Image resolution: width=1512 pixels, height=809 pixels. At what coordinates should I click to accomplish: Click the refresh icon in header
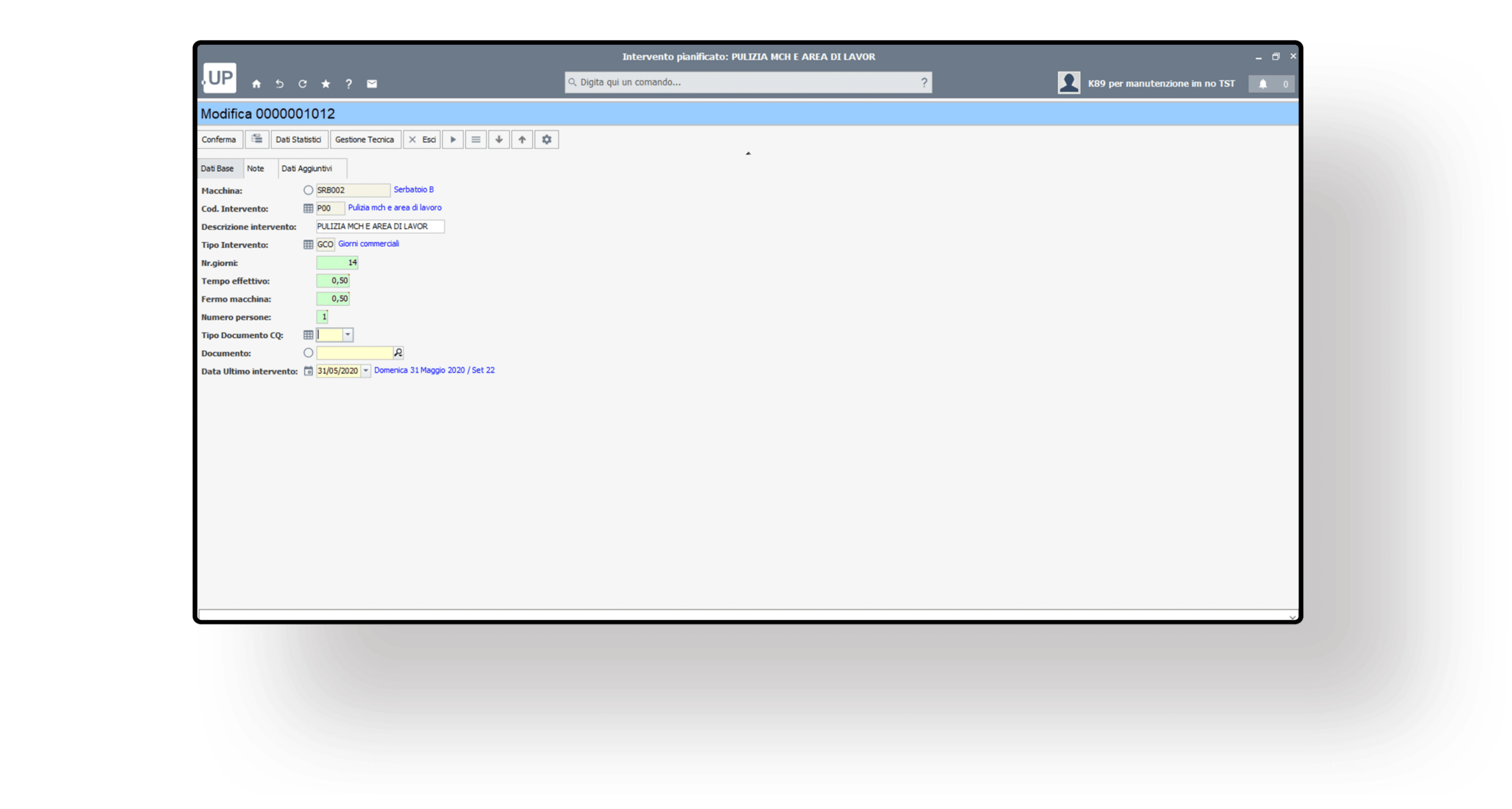point(302,84)
